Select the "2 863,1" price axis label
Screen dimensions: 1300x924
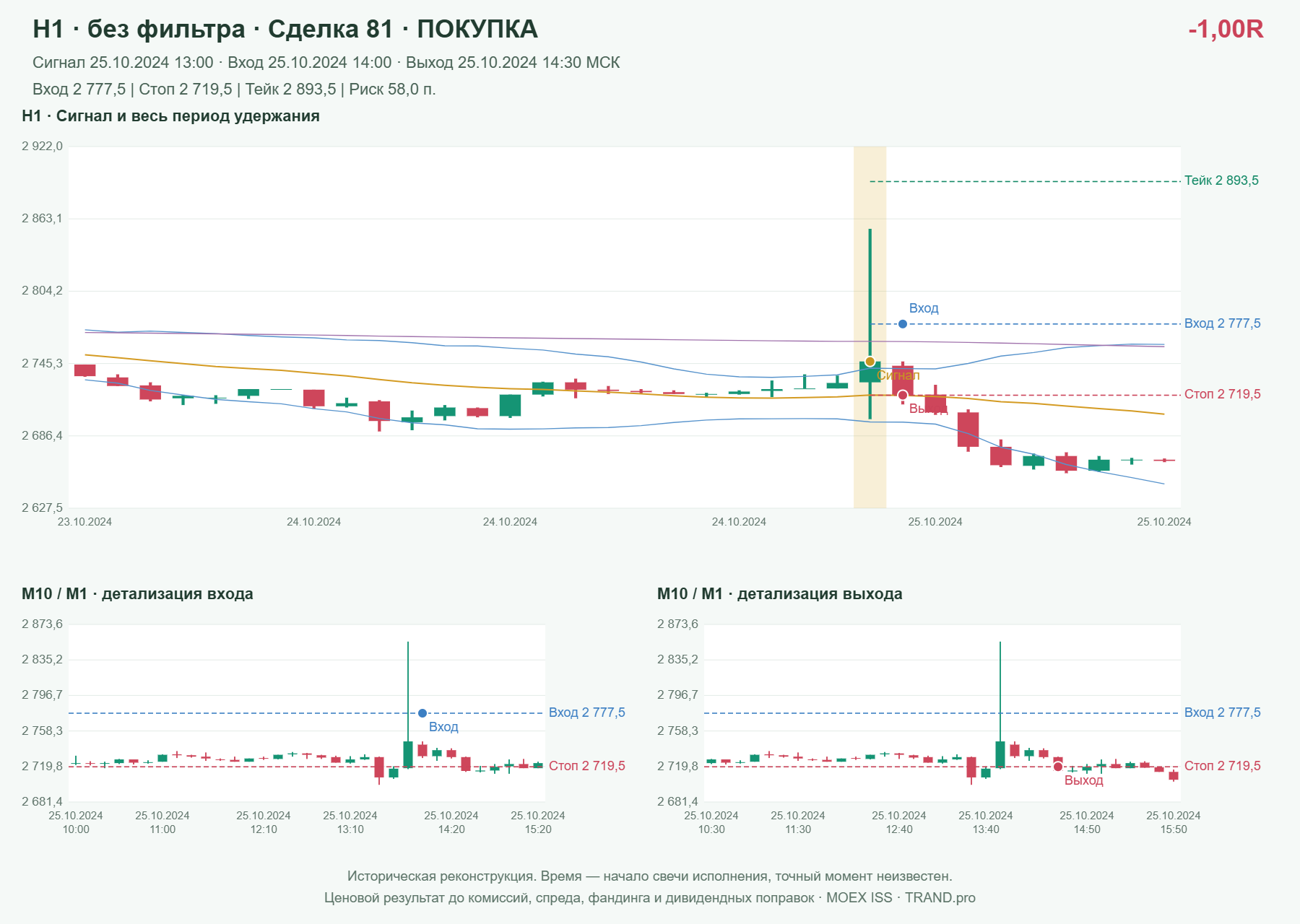coord(42,219)
